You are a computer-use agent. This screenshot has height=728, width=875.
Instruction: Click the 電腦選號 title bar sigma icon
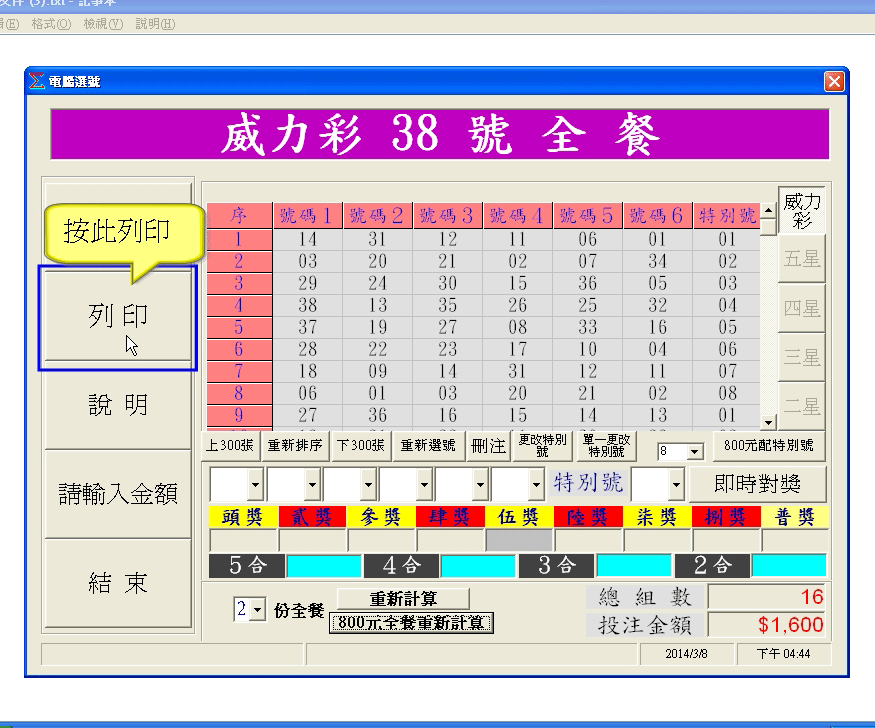pos(37,81)
